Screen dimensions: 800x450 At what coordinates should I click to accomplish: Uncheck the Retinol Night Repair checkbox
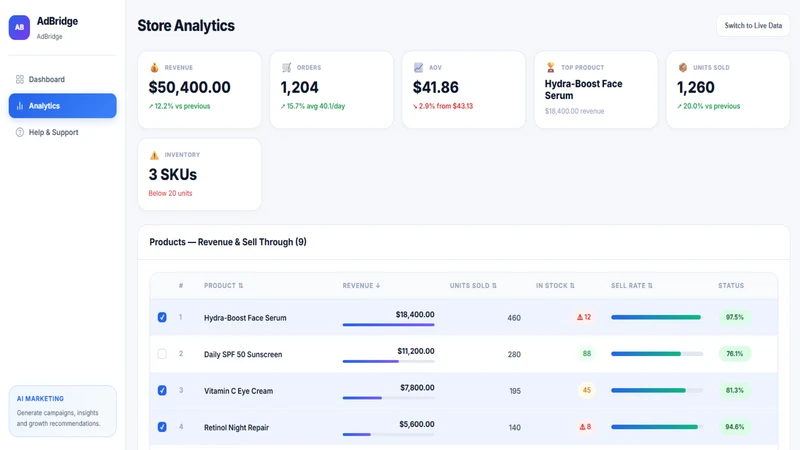coord(162,427)
